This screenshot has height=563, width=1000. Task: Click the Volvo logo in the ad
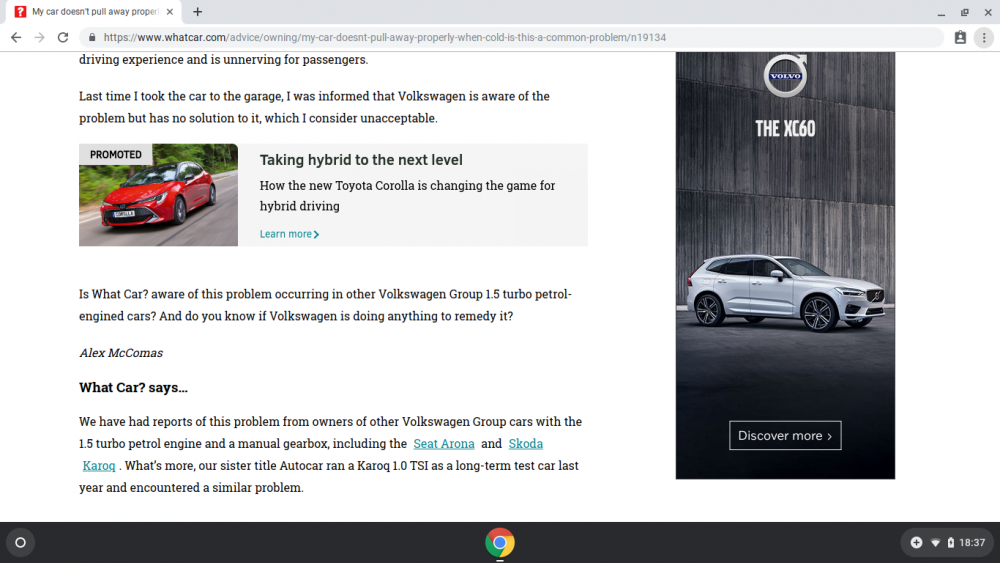point(785,75)
